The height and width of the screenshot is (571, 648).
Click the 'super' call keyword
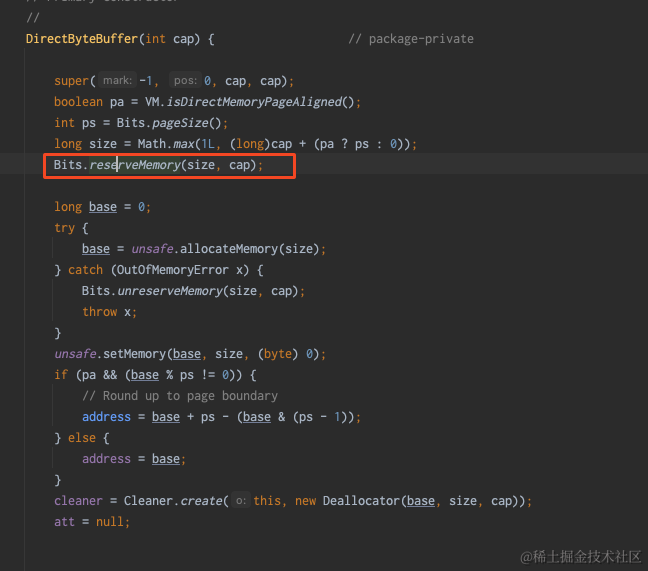point(71,81)
